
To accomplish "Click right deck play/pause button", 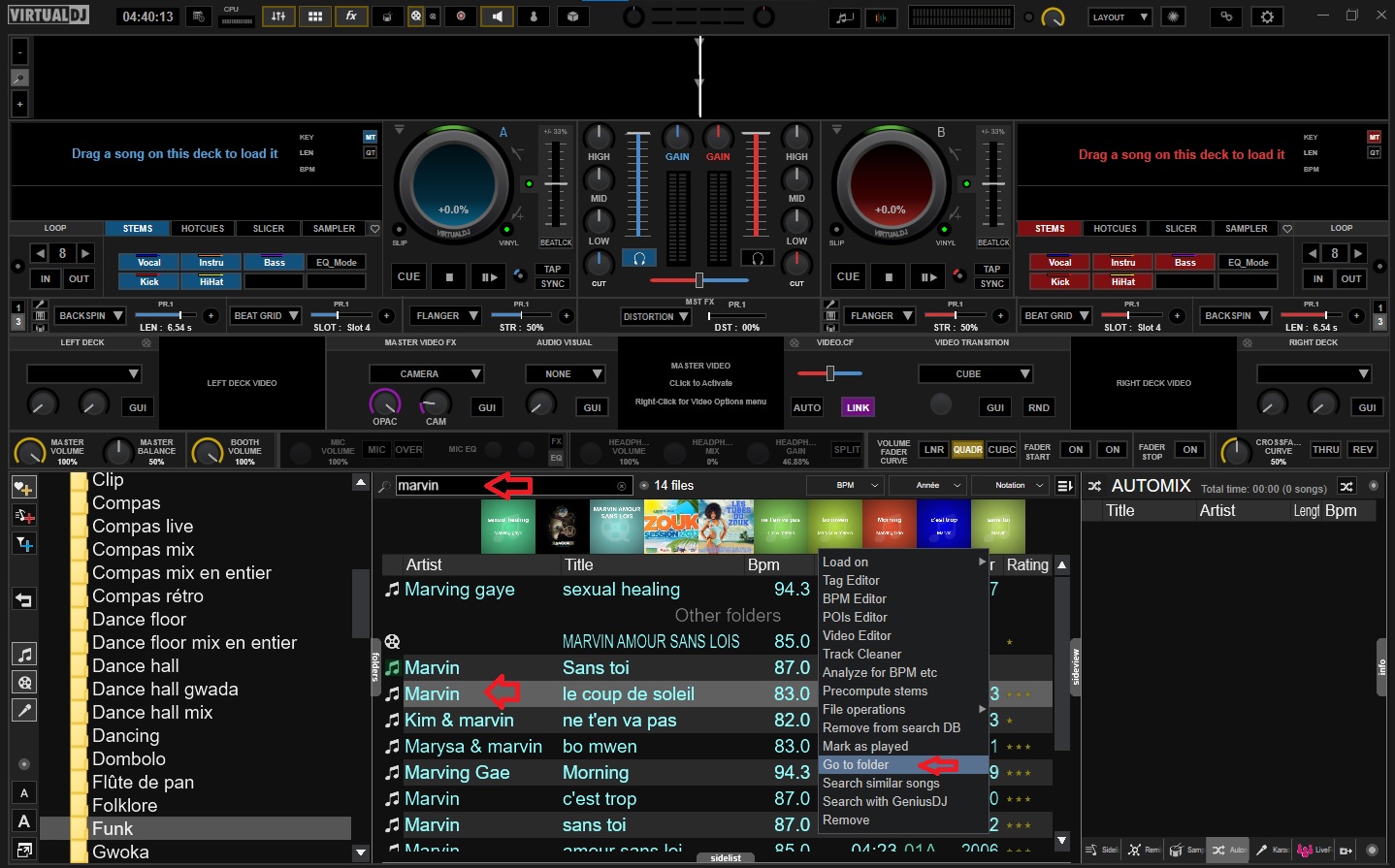I will [x=928, y=276].
